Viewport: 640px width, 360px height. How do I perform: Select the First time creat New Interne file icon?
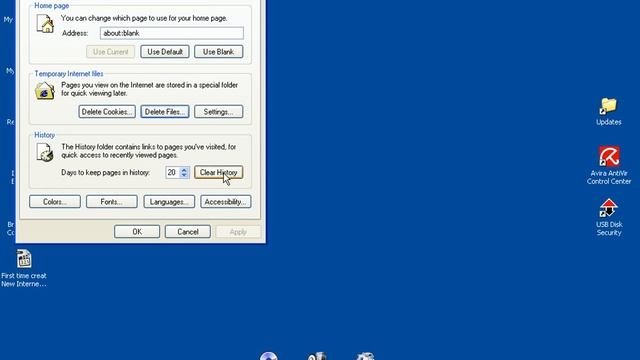pyautogui.click(x=24, y=268)
